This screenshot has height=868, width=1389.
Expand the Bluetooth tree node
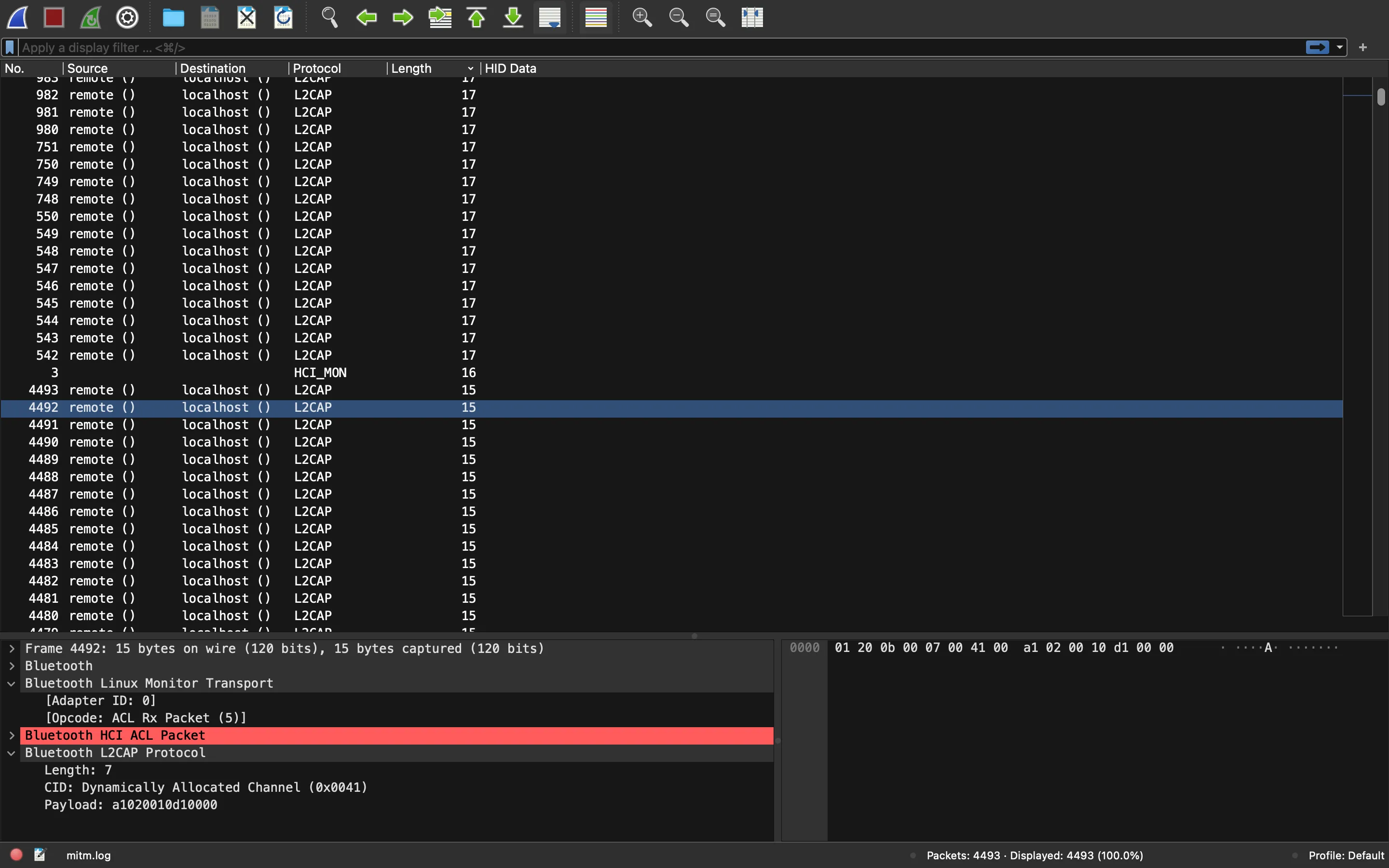[x=12, y=666]
